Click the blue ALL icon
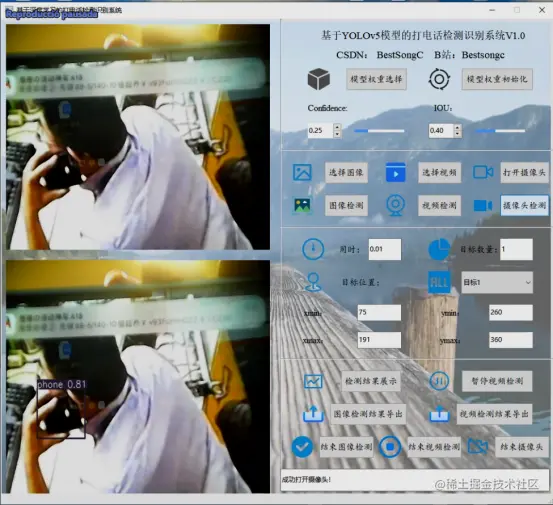 (439, 282)
